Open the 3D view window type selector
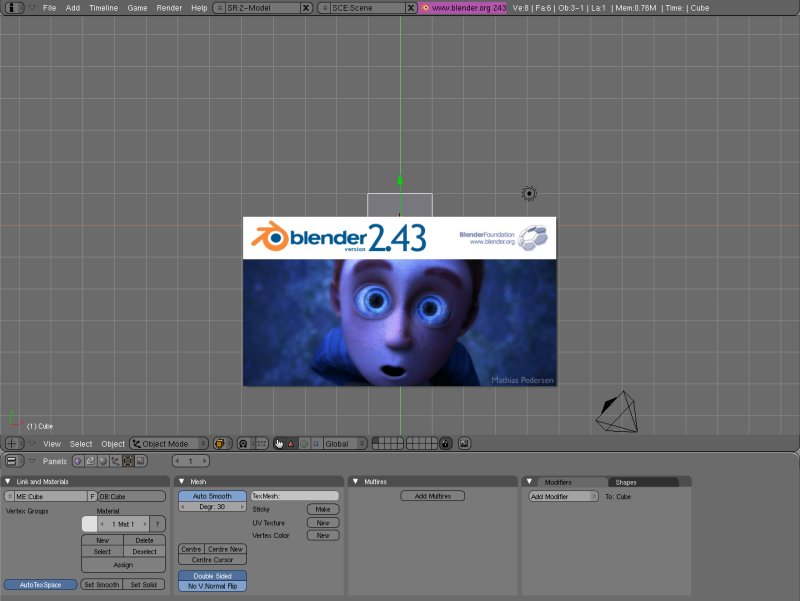 [x=14, y=443]
